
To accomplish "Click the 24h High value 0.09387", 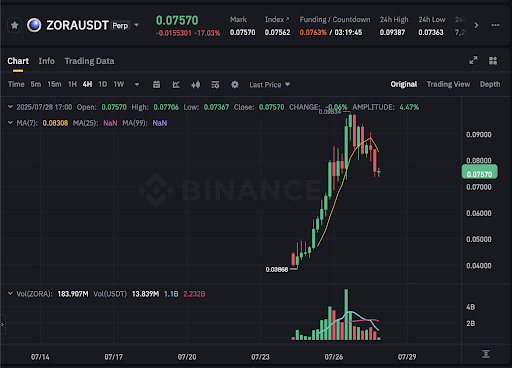I will pos(392,32).
